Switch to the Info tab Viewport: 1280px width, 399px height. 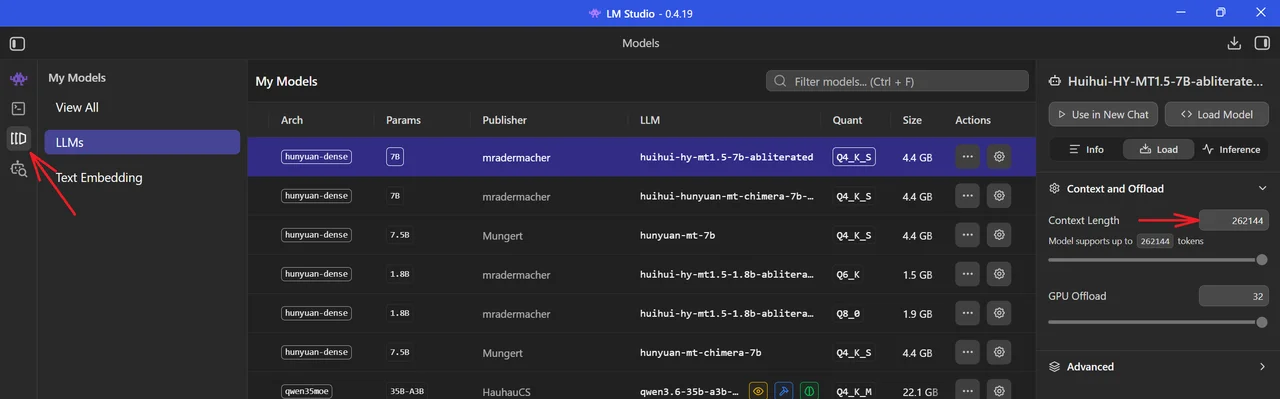point(1086,149)
